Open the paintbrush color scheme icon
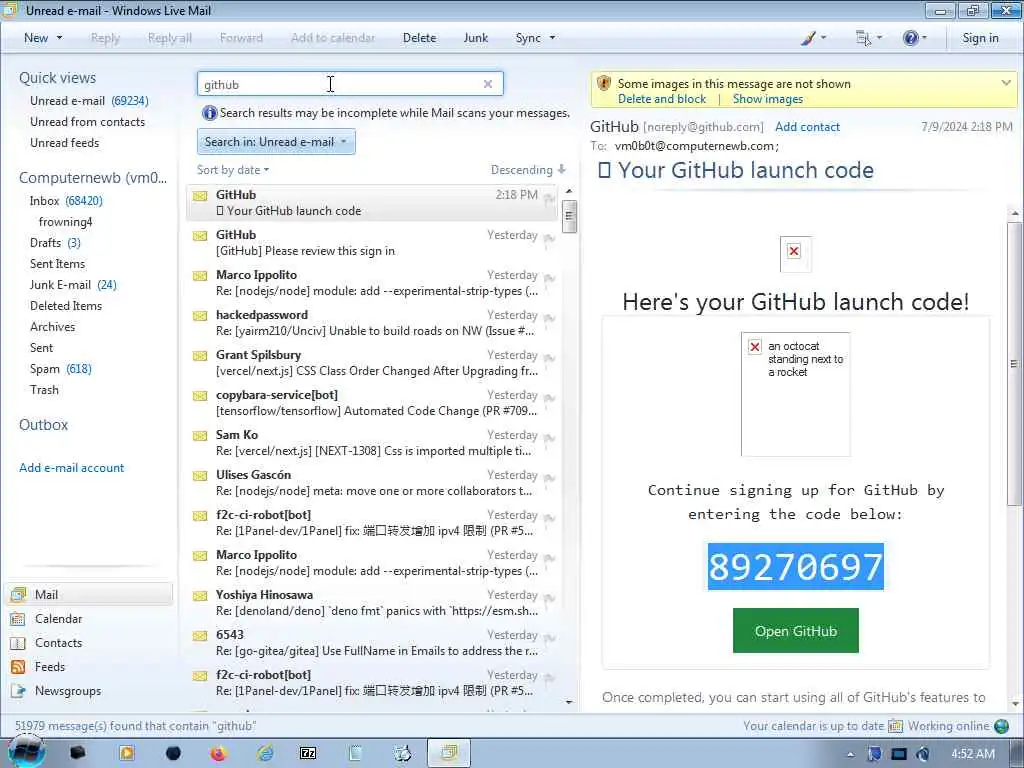This screenshot has width=1024, height=768. point(808,39)
